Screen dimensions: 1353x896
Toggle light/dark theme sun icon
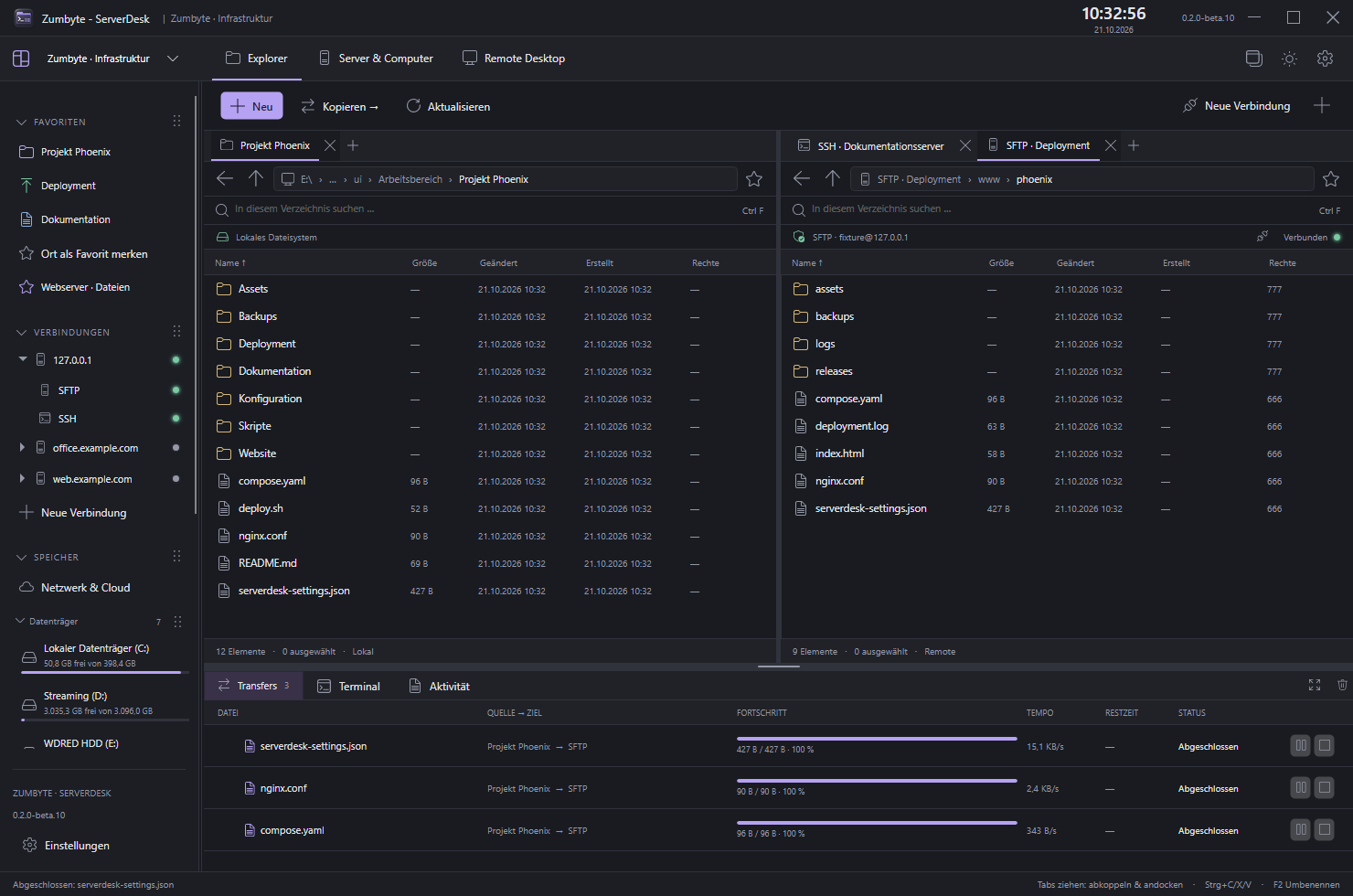coord(1289,59)
